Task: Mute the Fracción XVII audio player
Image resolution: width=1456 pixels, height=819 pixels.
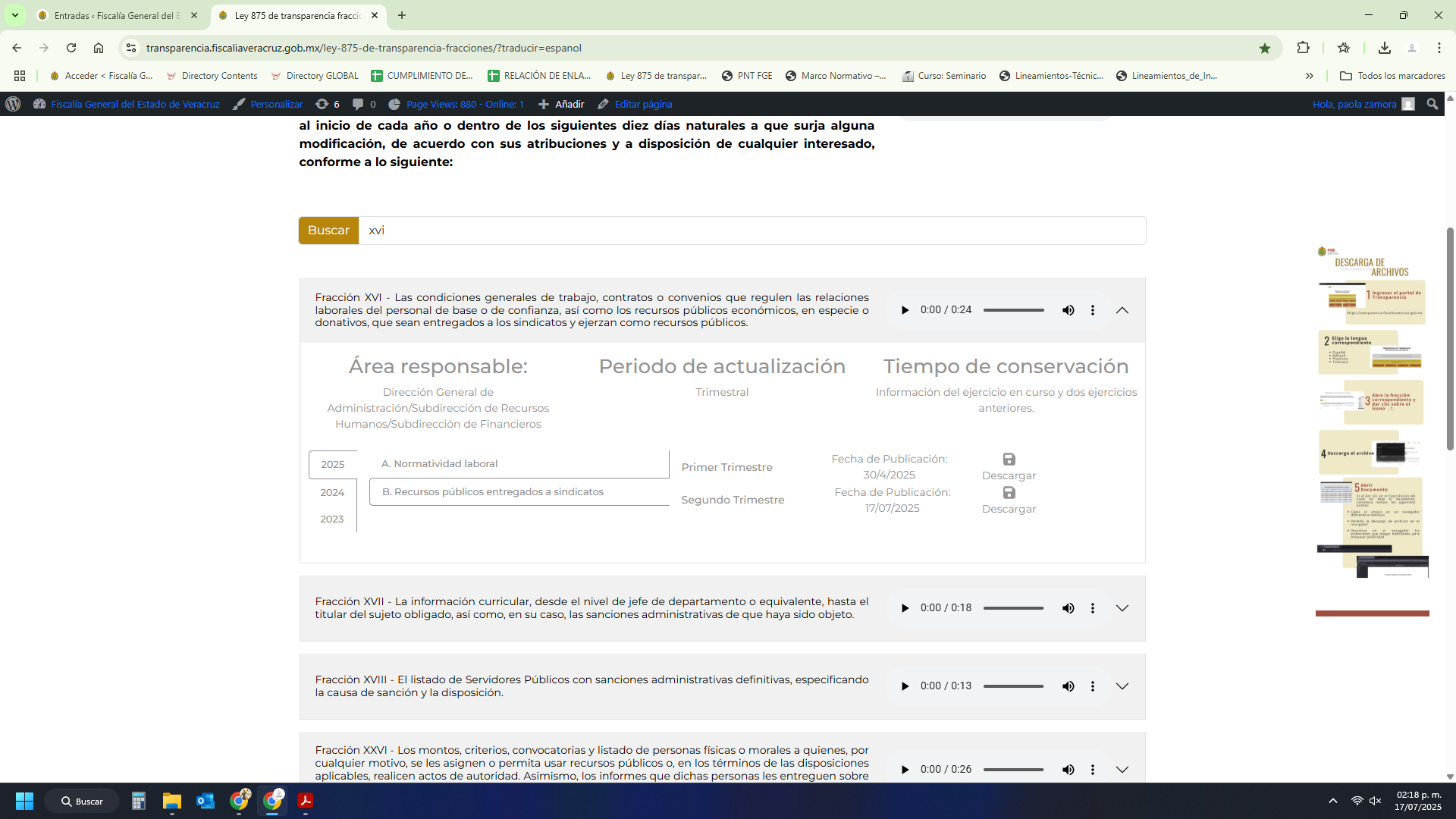Action: tap(1068, 608)
